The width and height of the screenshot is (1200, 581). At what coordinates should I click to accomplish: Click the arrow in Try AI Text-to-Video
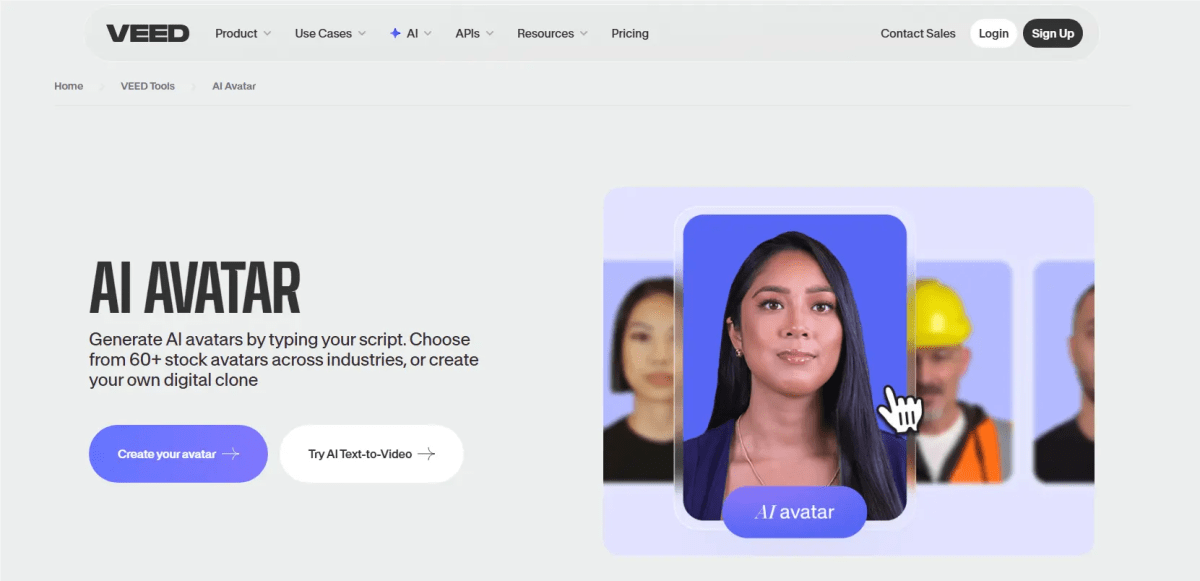click(x=431, y=453)
